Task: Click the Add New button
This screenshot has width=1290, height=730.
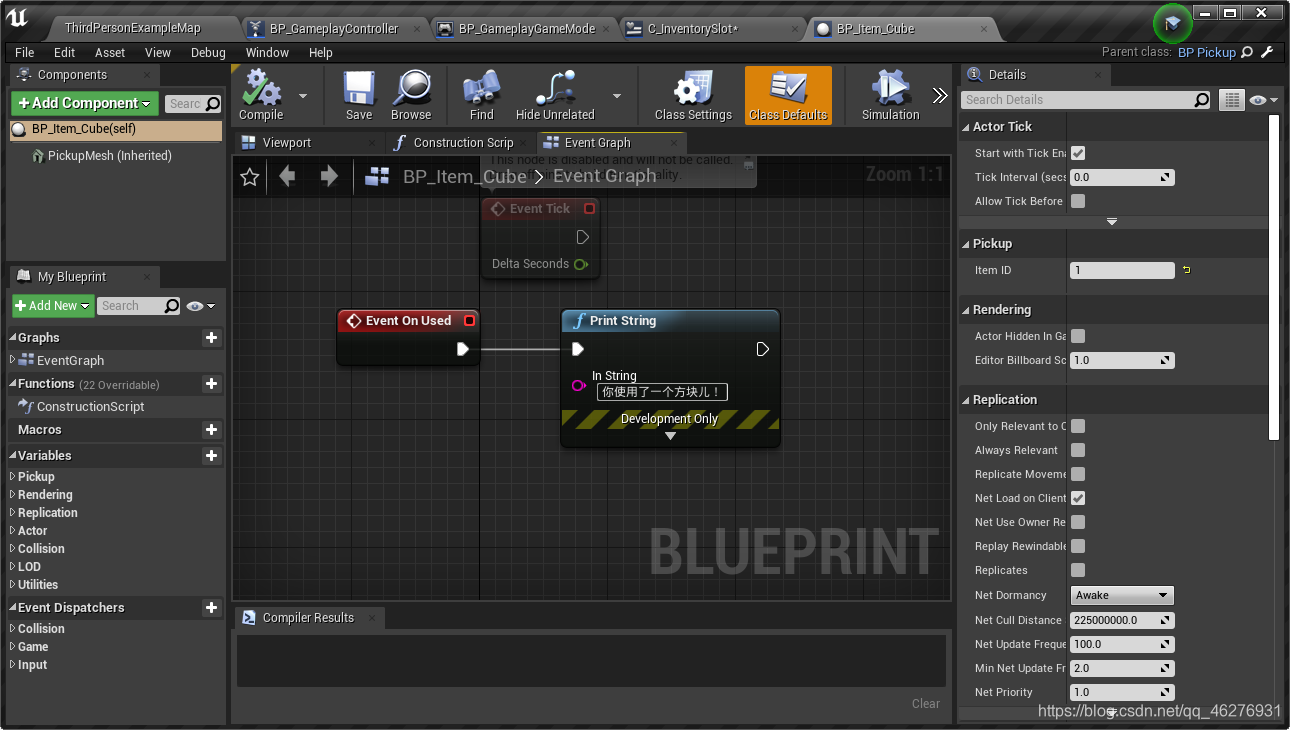Action: tap(53, 306)
